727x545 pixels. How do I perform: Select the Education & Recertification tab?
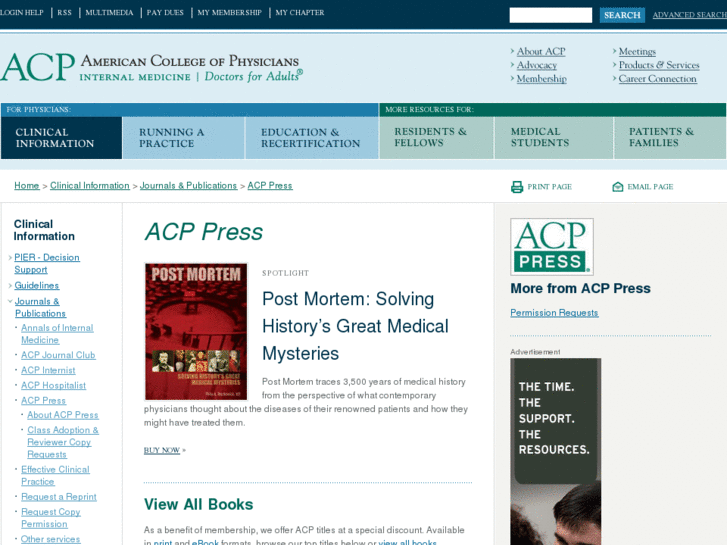point(312,138)
